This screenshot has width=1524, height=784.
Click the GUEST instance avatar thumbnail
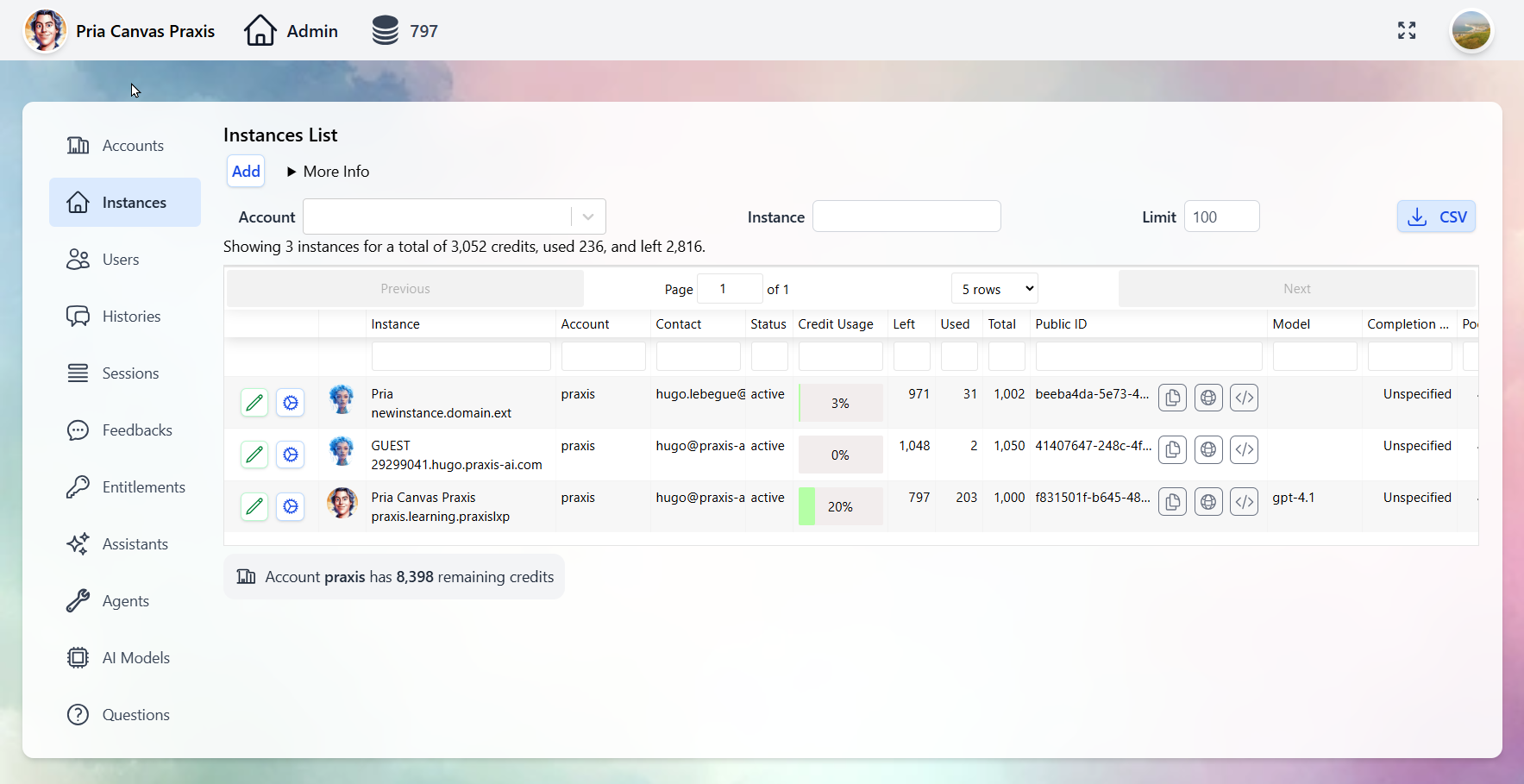pyautogui.click(x=342, y=451)
